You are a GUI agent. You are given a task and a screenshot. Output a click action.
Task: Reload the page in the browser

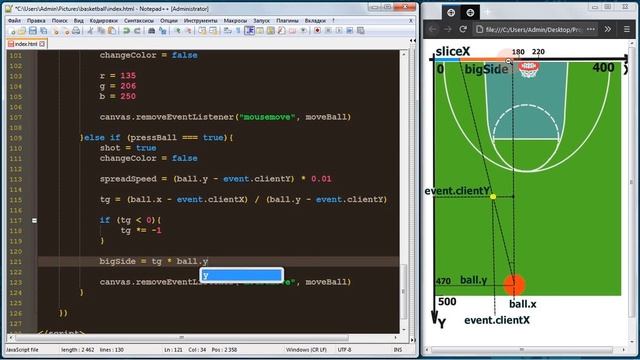click(x=463, y=29)
